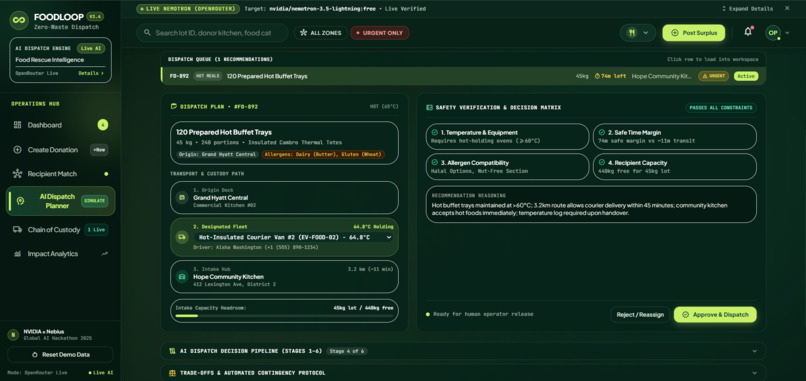Click the Stage 4 of 6 badge
This screenshot has width=806, height=381.
[347, 351]
